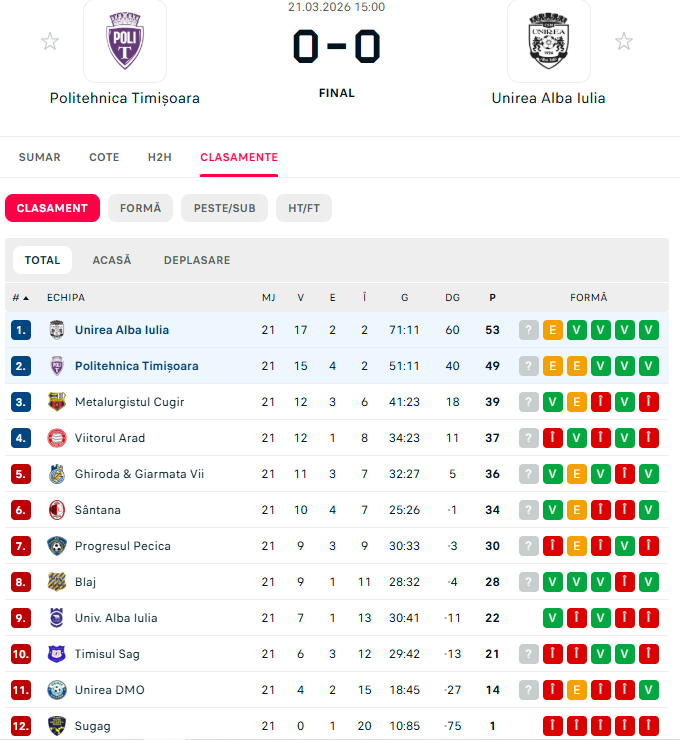Screen dimensions: 680x740
Task: Show ACASĂ home standings
Action: (x=112, y=260)
